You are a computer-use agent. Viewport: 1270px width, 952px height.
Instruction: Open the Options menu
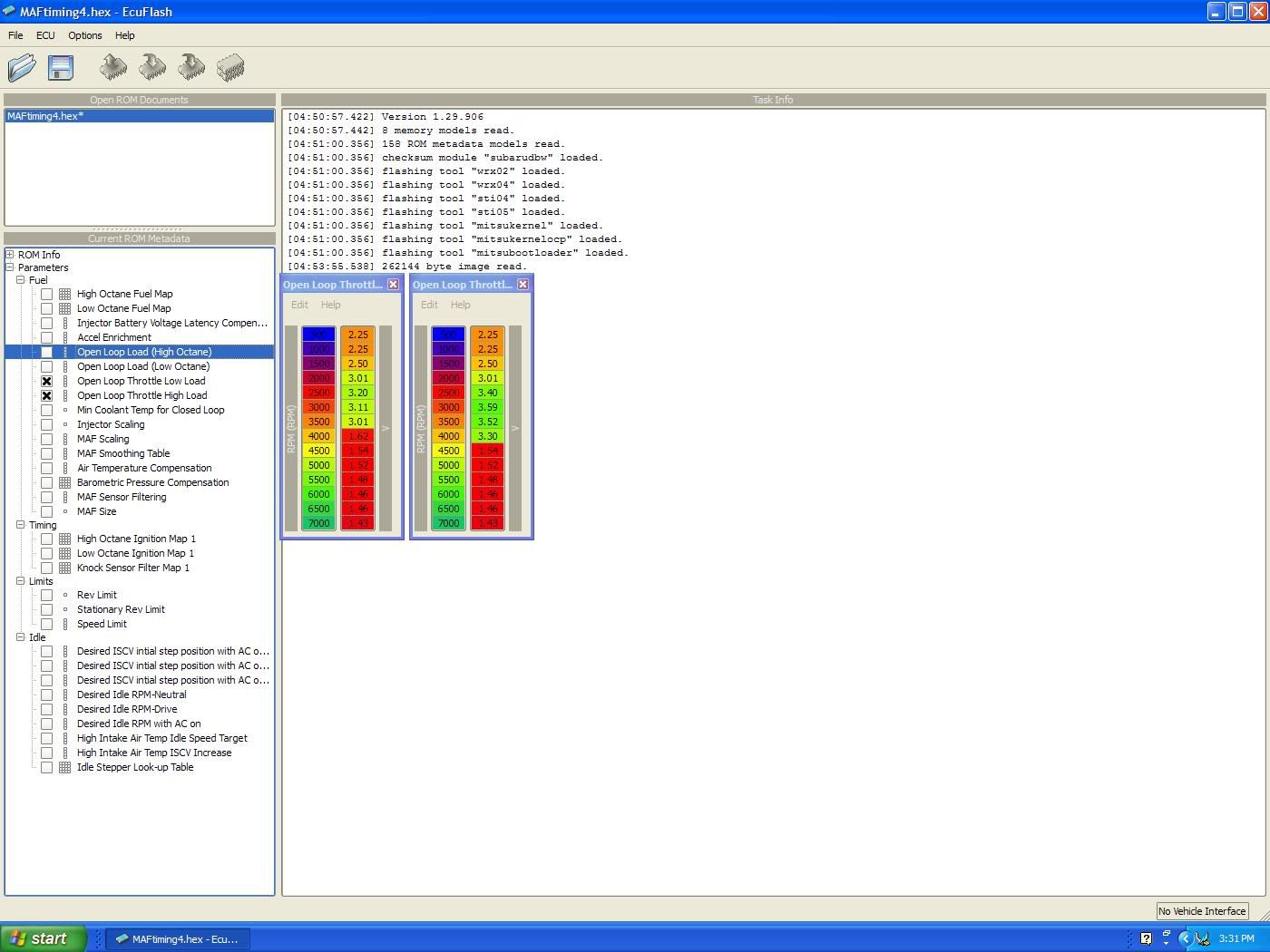click(84, 35)
